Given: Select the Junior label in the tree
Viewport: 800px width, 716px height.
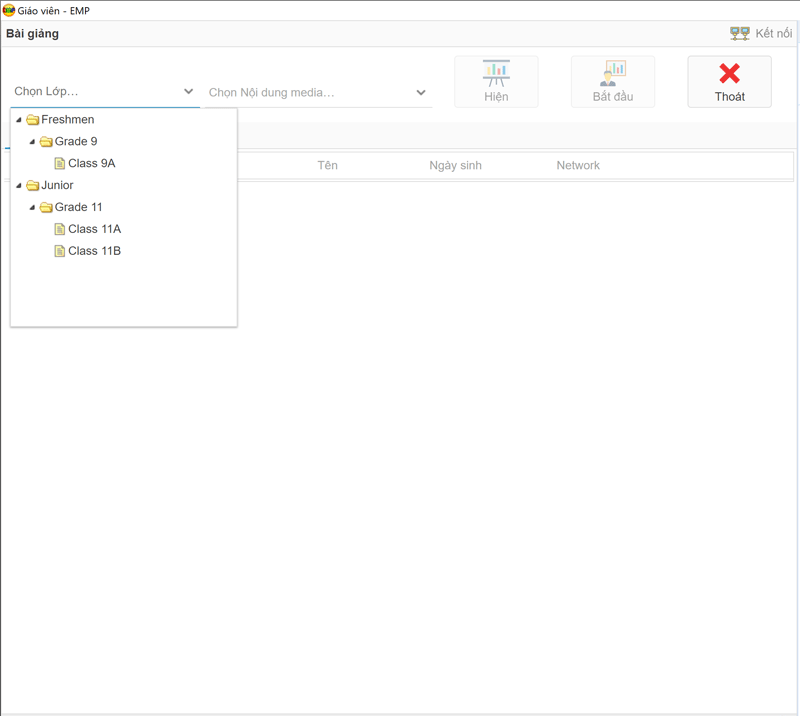Looking at the screenshot, I should point(57,185).
